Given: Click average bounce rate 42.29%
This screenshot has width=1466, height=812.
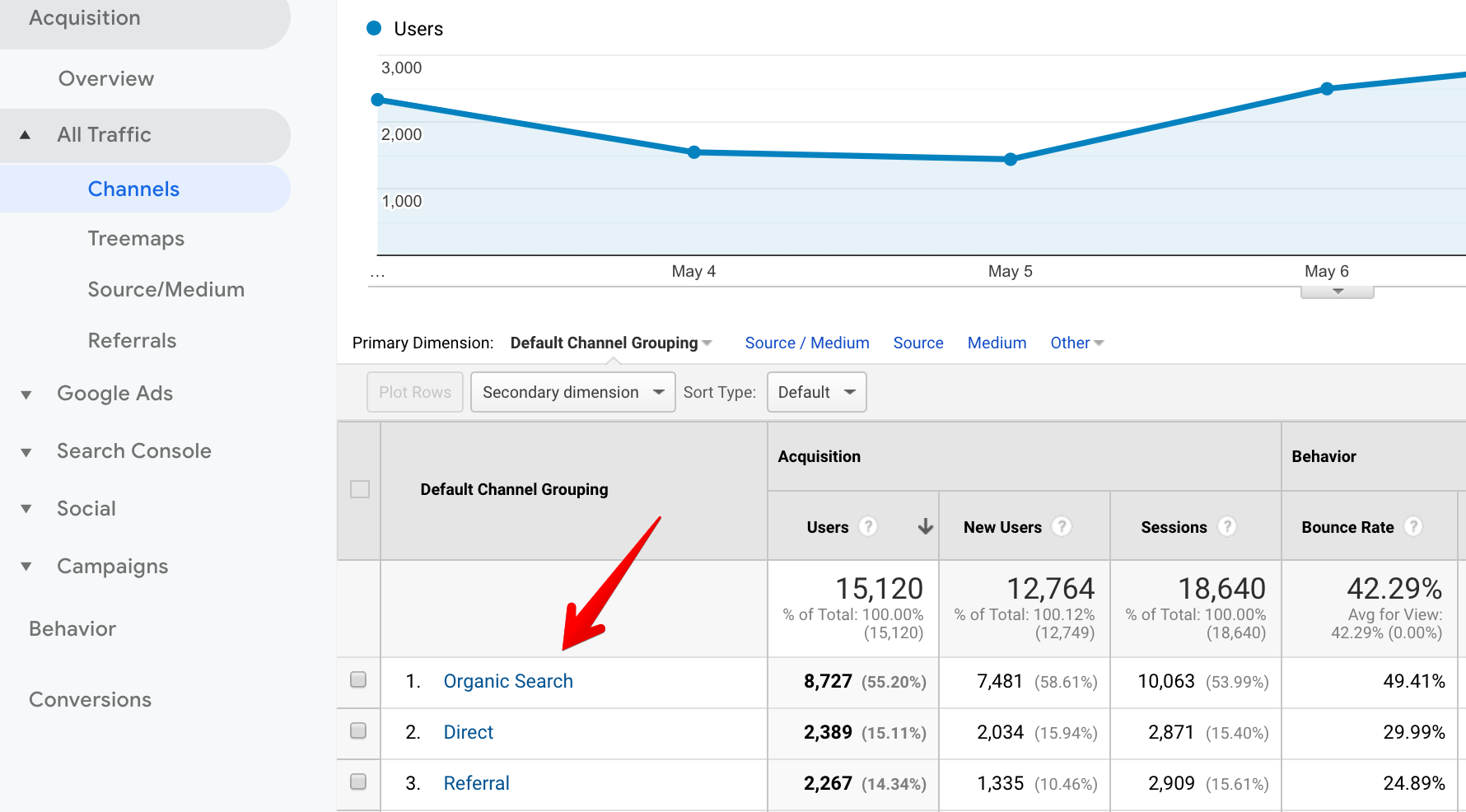Looking at the screenshot, I should pos(1394,588).
